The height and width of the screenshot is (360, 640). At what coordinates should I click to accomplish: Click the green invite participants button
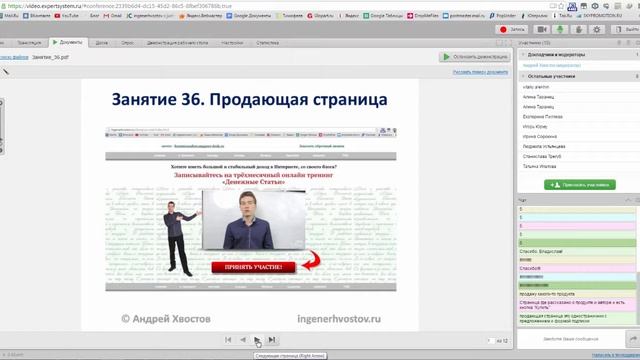click(x=580, y=185)
